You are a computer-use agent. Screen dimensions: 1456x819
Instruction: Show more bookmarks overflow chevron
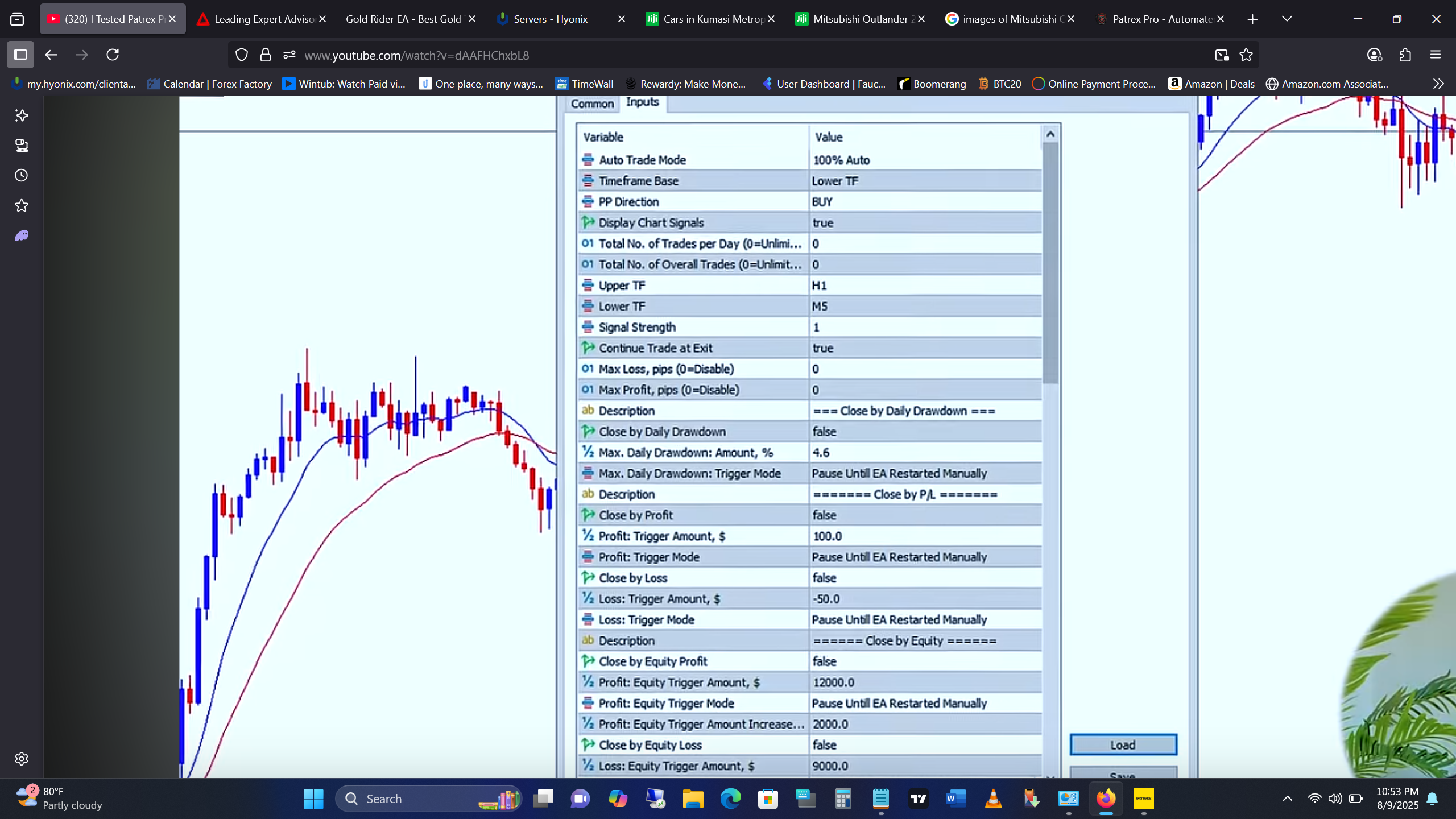pyautogui.click(x=1438, y=84)
